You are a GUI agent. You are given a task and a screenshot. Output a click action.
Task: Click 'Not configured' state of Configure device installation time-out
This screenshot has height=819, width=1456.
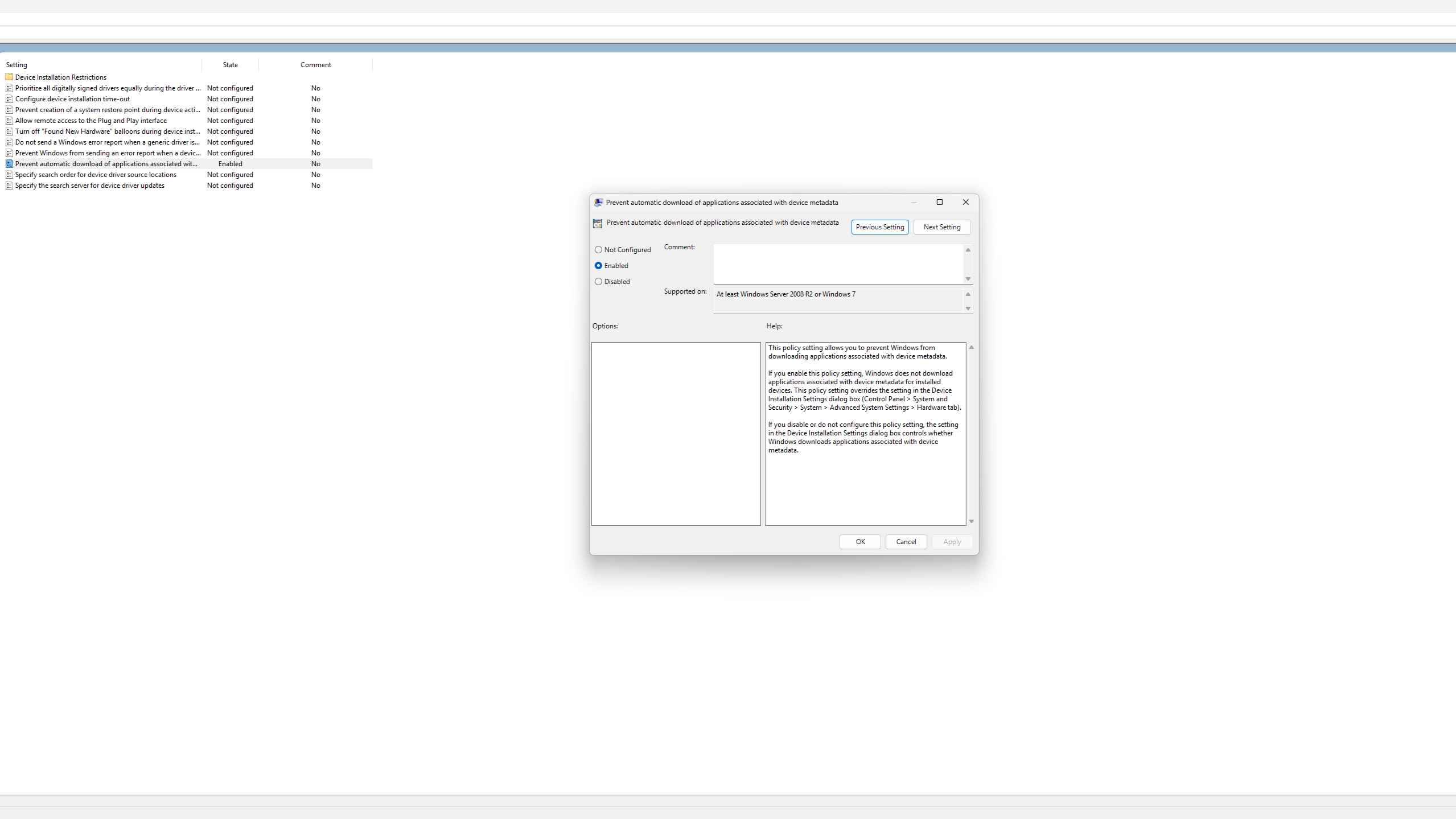[x=230, y=99]
